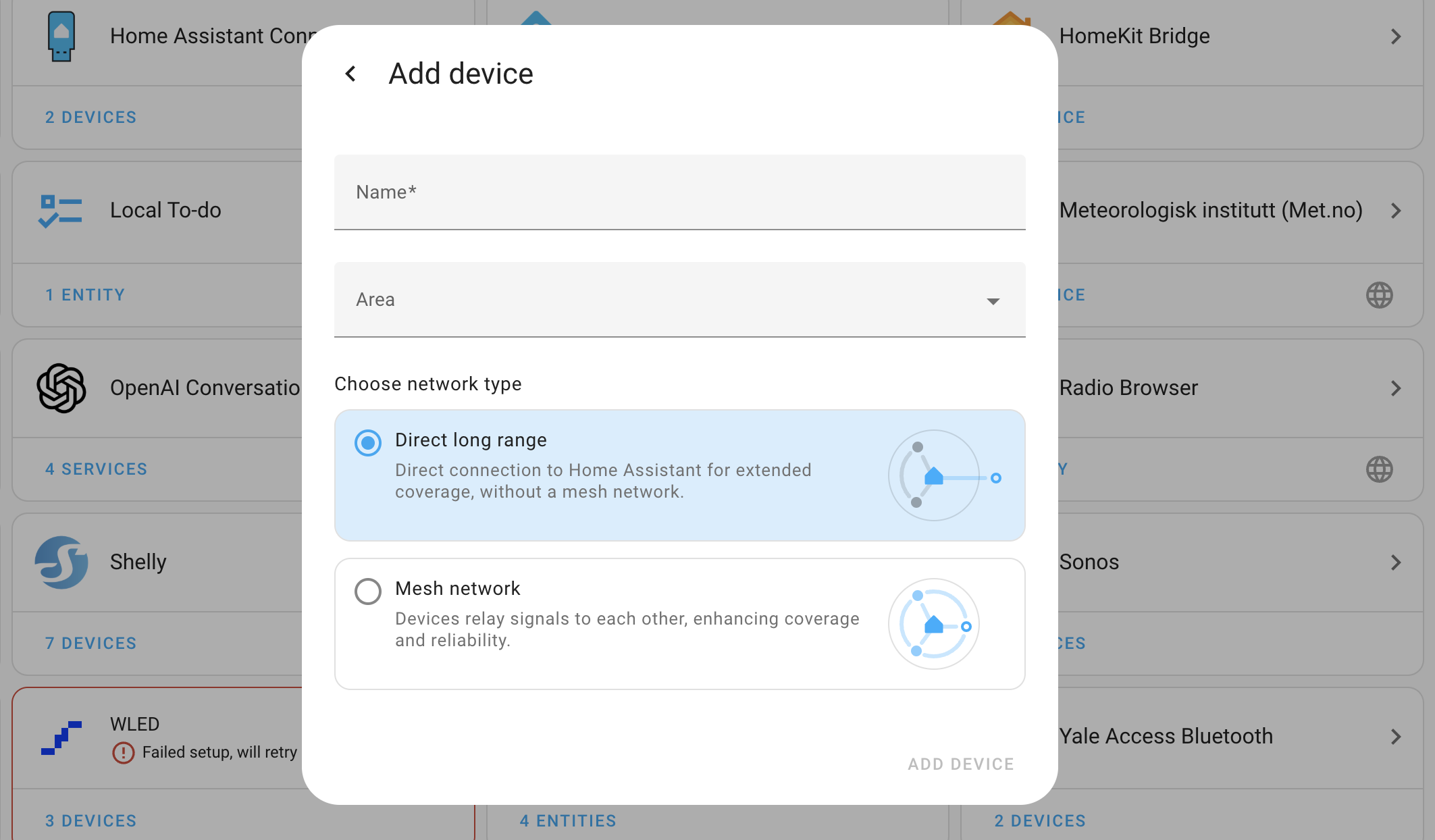Select the Direct long range radio button
The height and width of the screenshot is (840, 1435).
[x=367, y=443]
